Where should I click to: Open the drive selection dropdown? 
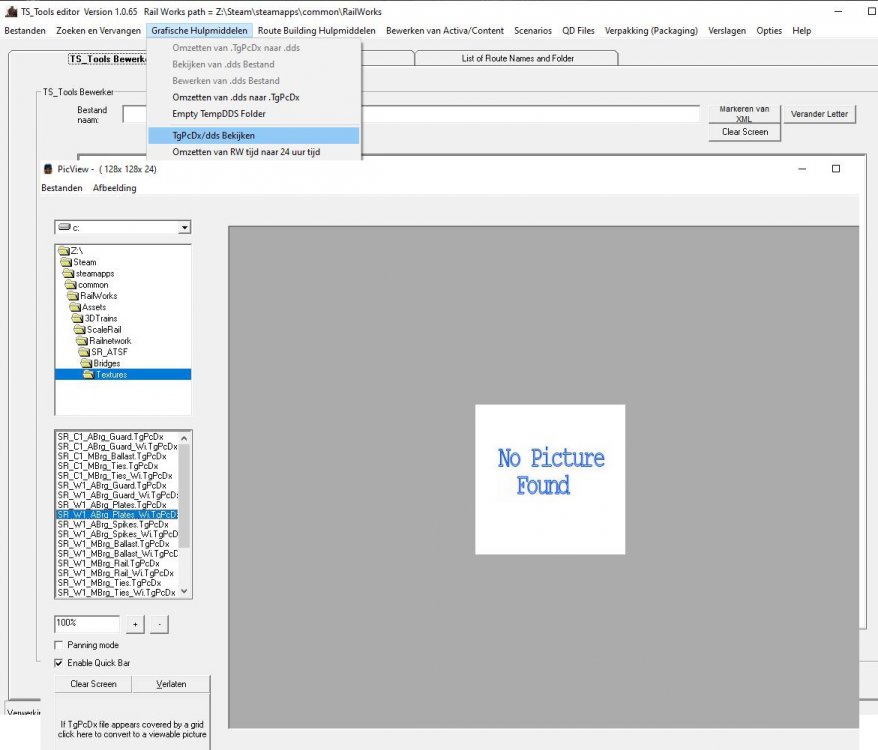click(x=184, y=228)
